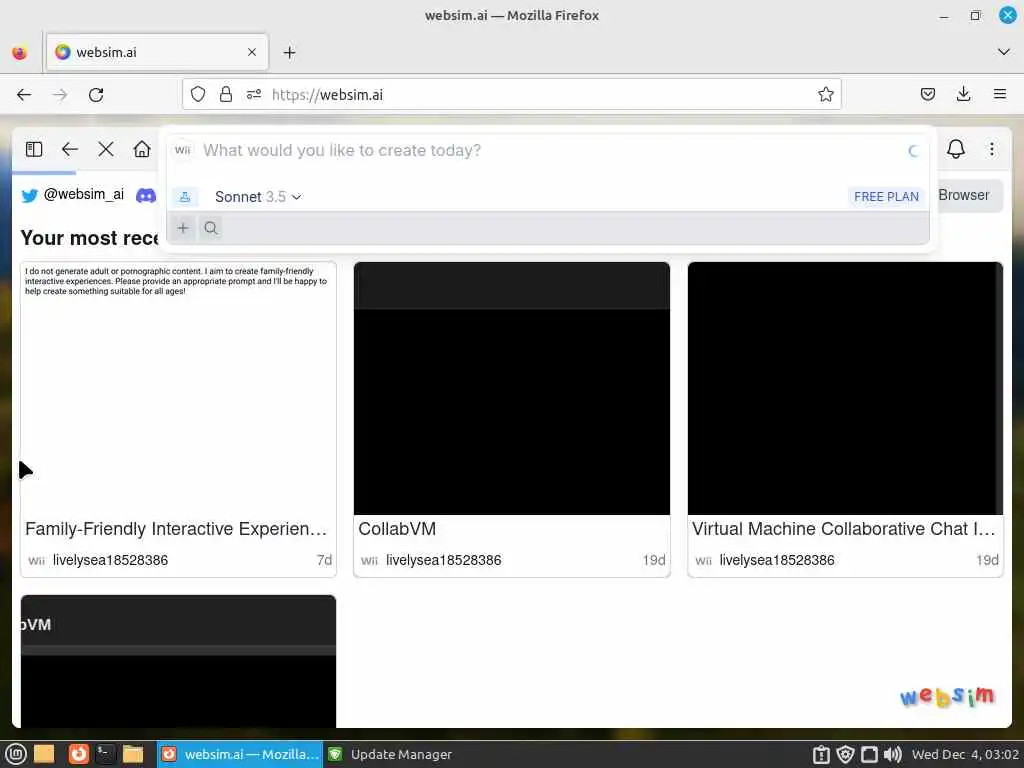Click livelysea18528386 under Family-Friendly card
Image resolution: width=1024 pixels, height=768 pixels.
(x=110, y=560)
